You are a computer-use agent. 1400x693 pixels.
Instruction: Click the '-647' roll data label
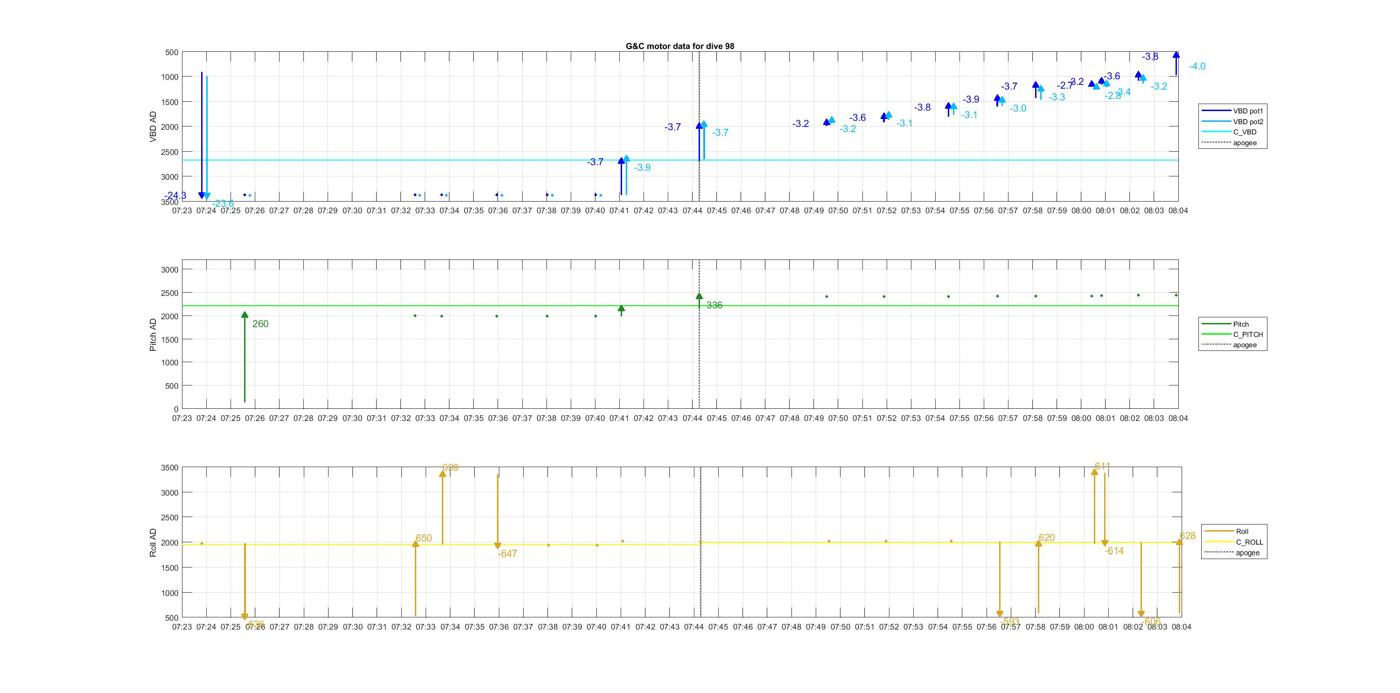(x=507, y=554)
